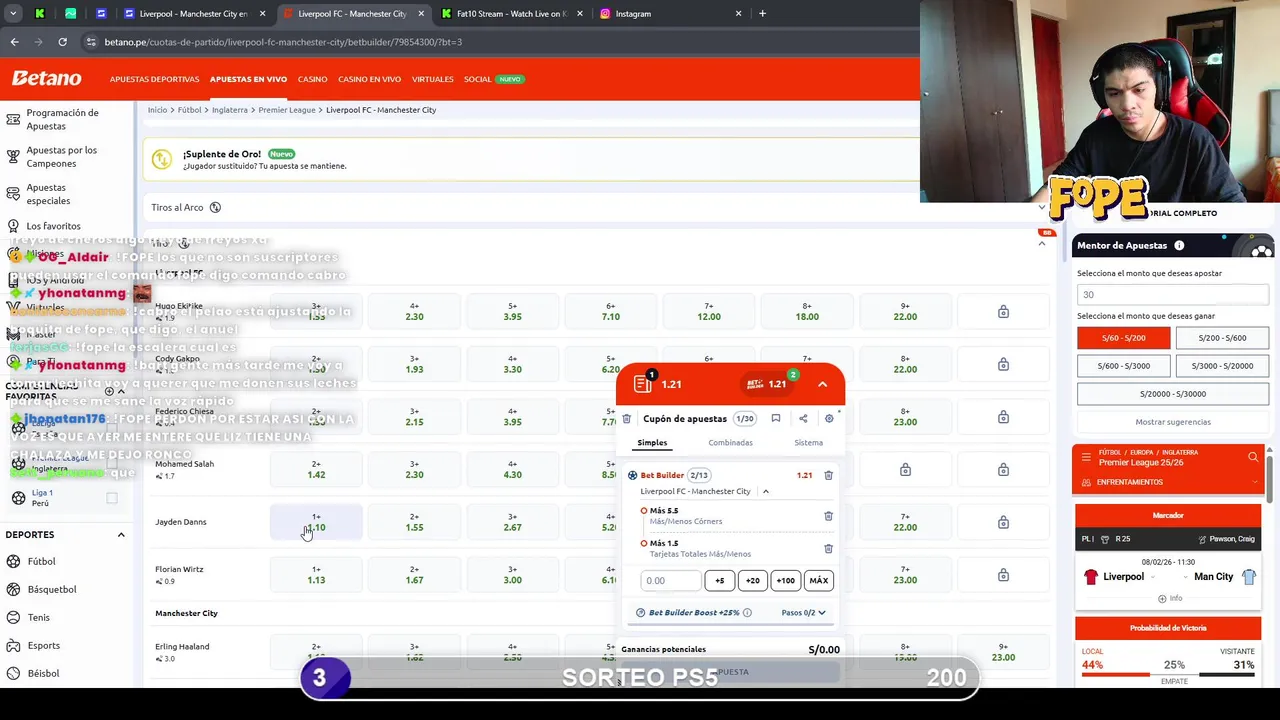Remove the Más 1.5 tarjetas leg
Screen dimensions: 1280x720
(828, 548)
